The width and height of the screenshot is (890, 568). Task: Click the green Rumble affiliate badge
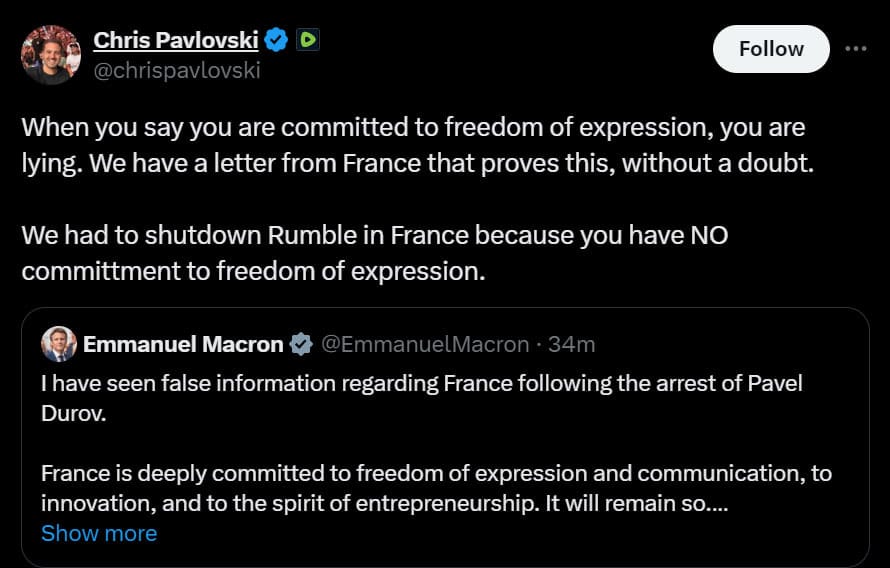click(308, 40)
